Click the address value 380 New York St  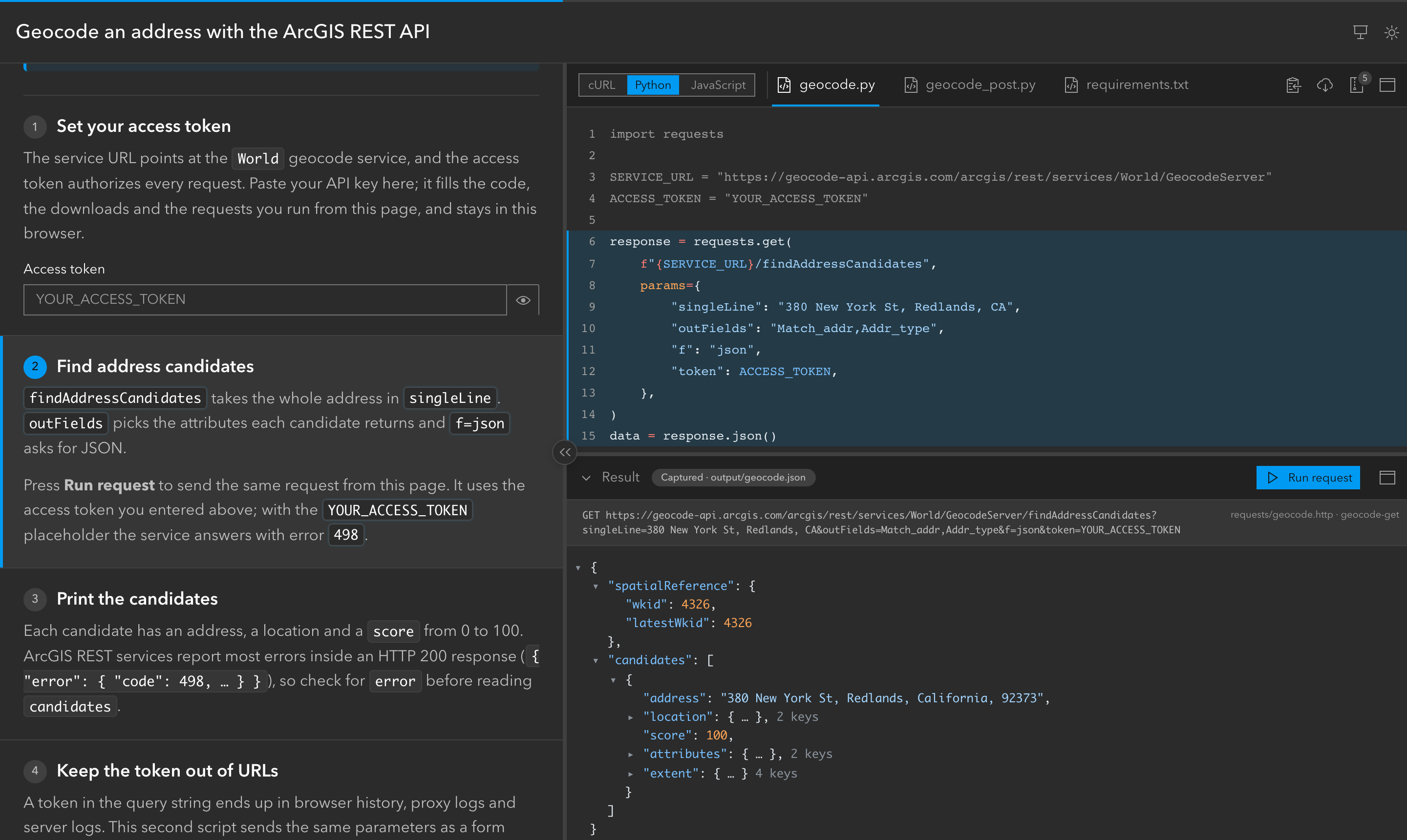(882, 698)
